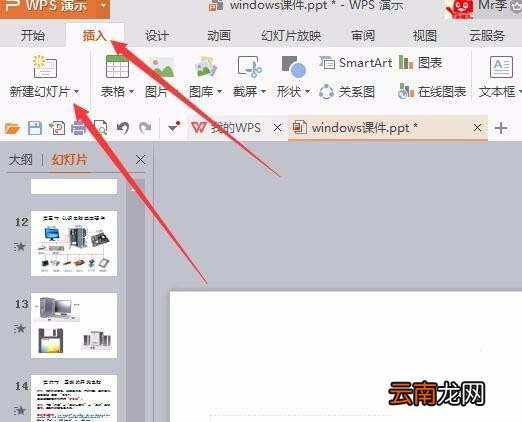The height and width of the screenshot is (422, 522).
Task: Insert a 关系图 diagram
Action: 347,91
